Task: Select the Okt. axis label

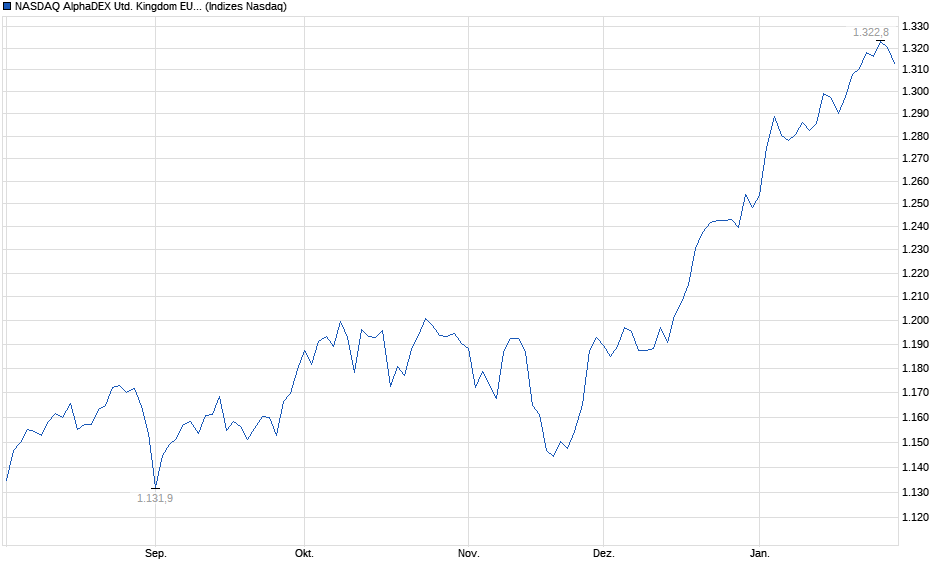Action: pyautogui.click(x=304, y=552)
